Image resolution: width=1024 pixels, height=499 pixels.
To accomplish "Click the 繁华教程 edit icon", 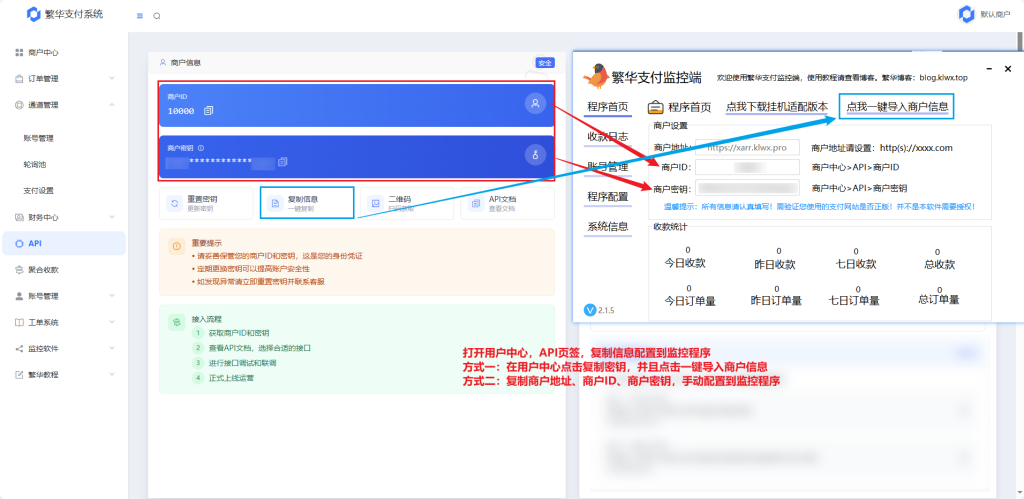I will (19, 375).
